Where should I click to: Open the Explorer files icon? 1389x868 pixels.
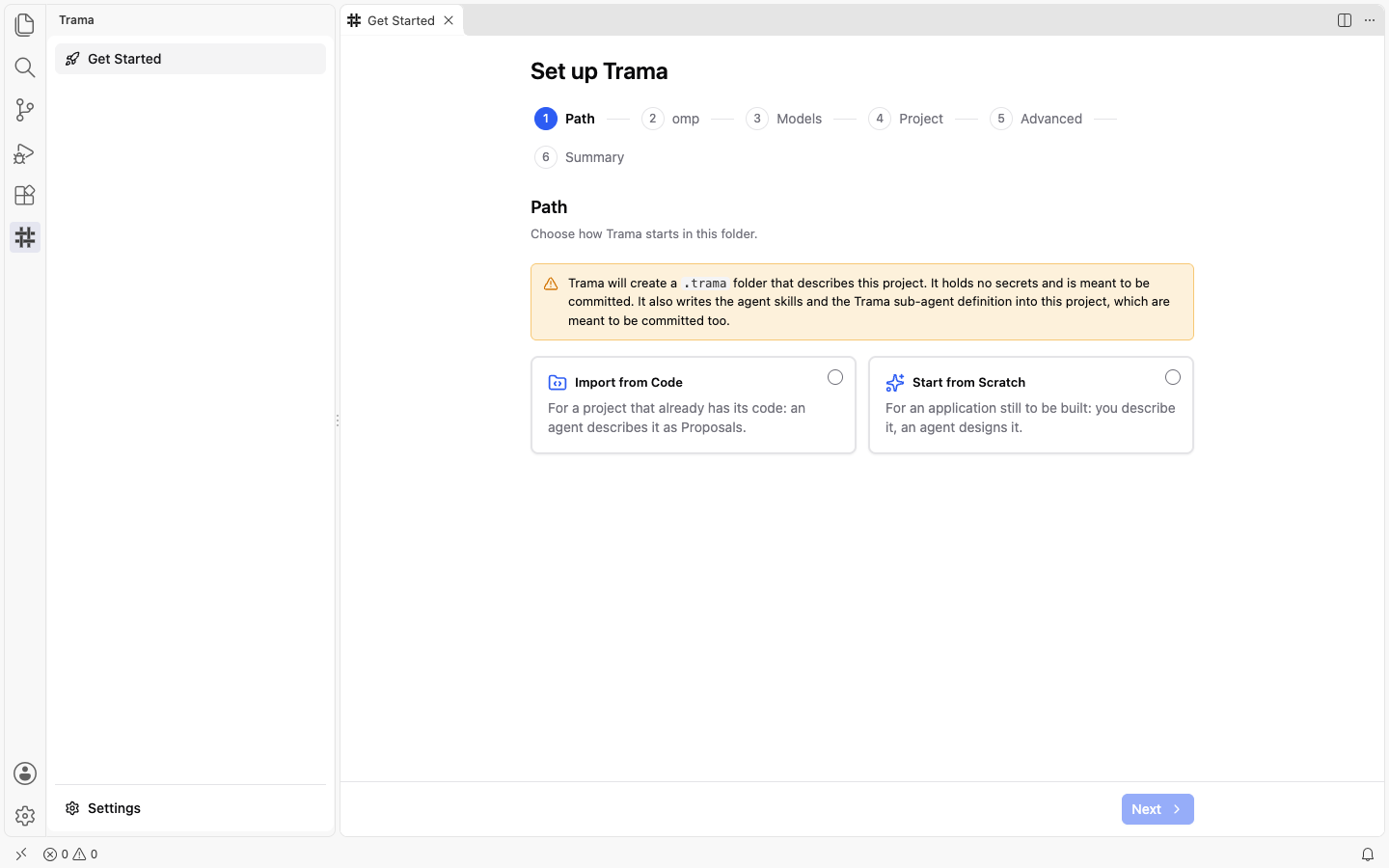coord(25,24)
